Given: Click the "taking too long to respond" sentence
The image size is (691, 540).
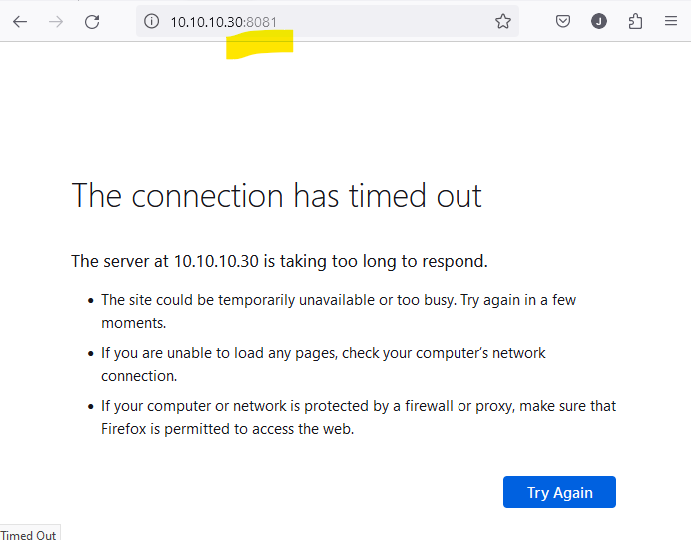Looking at the screenshot, I should click(279, 262).
